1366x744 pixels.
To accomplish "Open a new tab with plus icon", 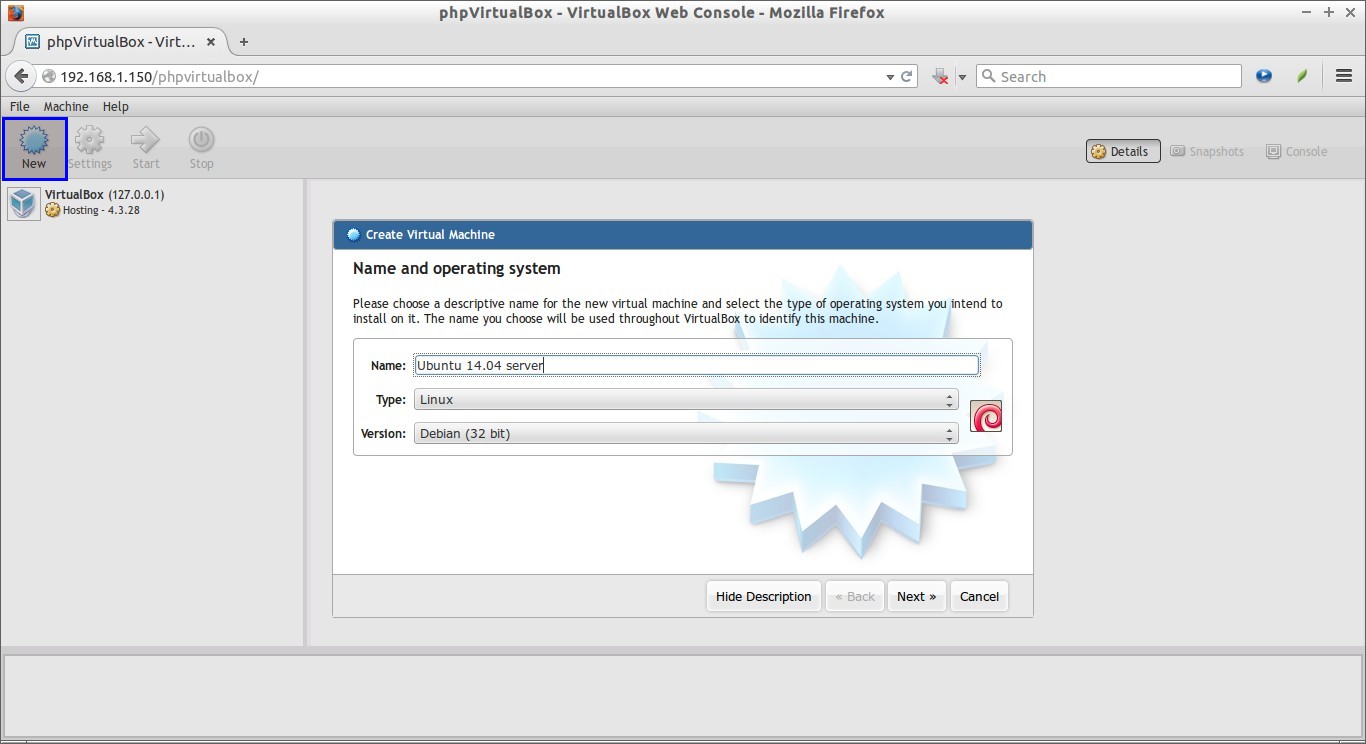I will click(244, 42).
